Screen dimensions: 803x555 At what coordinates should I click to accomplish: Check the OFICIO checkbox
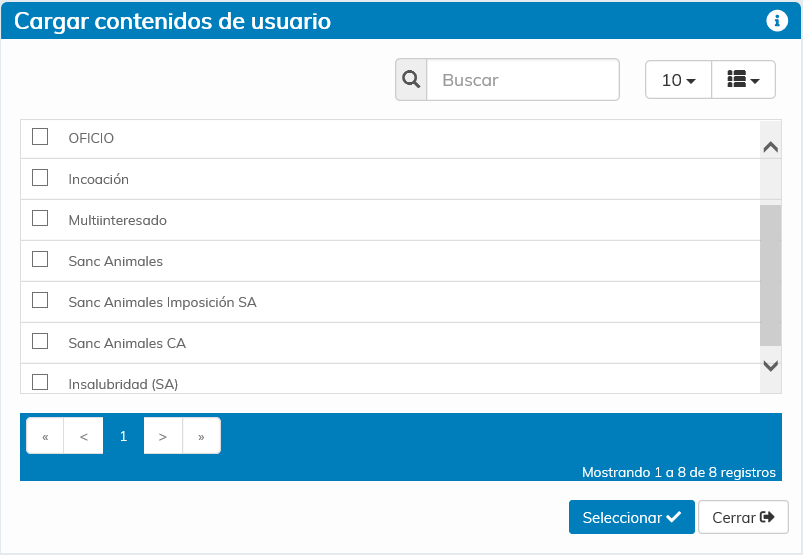pyautogui.click(x=40, y=137)
